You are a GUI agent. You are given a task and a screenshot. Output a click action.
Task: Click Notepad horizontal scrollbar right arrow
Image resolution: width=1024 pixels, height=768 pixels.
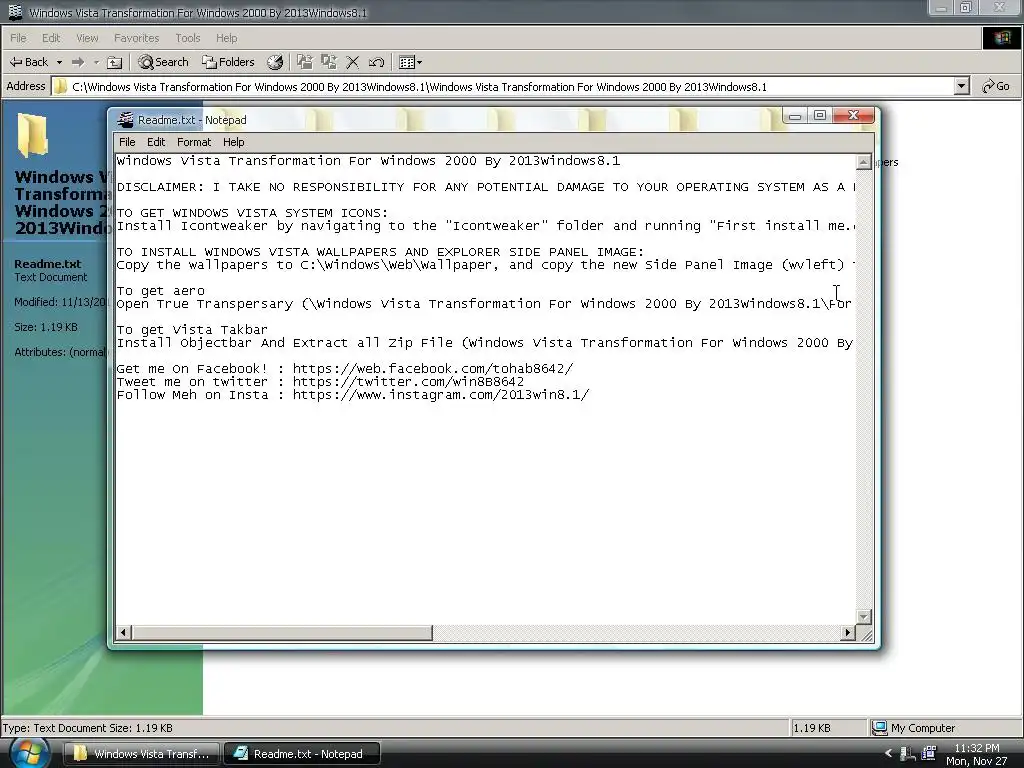click(x=848, y=632)
